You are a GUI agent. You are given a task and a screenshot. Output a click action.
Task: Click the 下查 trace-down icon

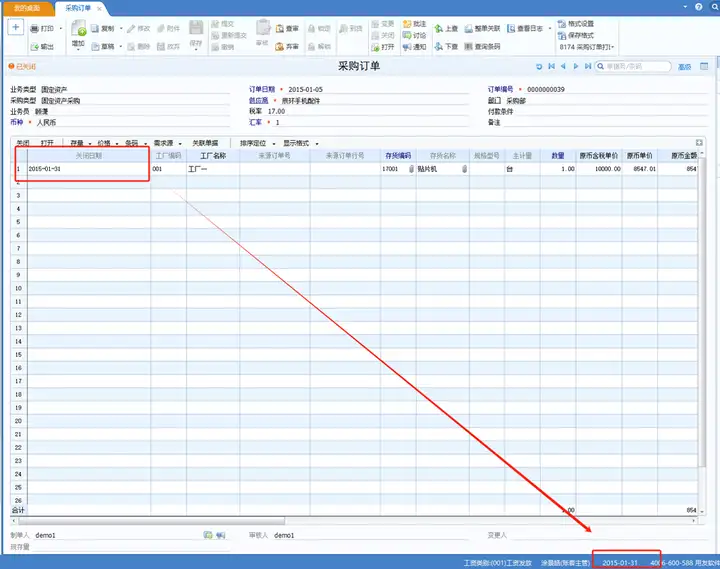439,46
